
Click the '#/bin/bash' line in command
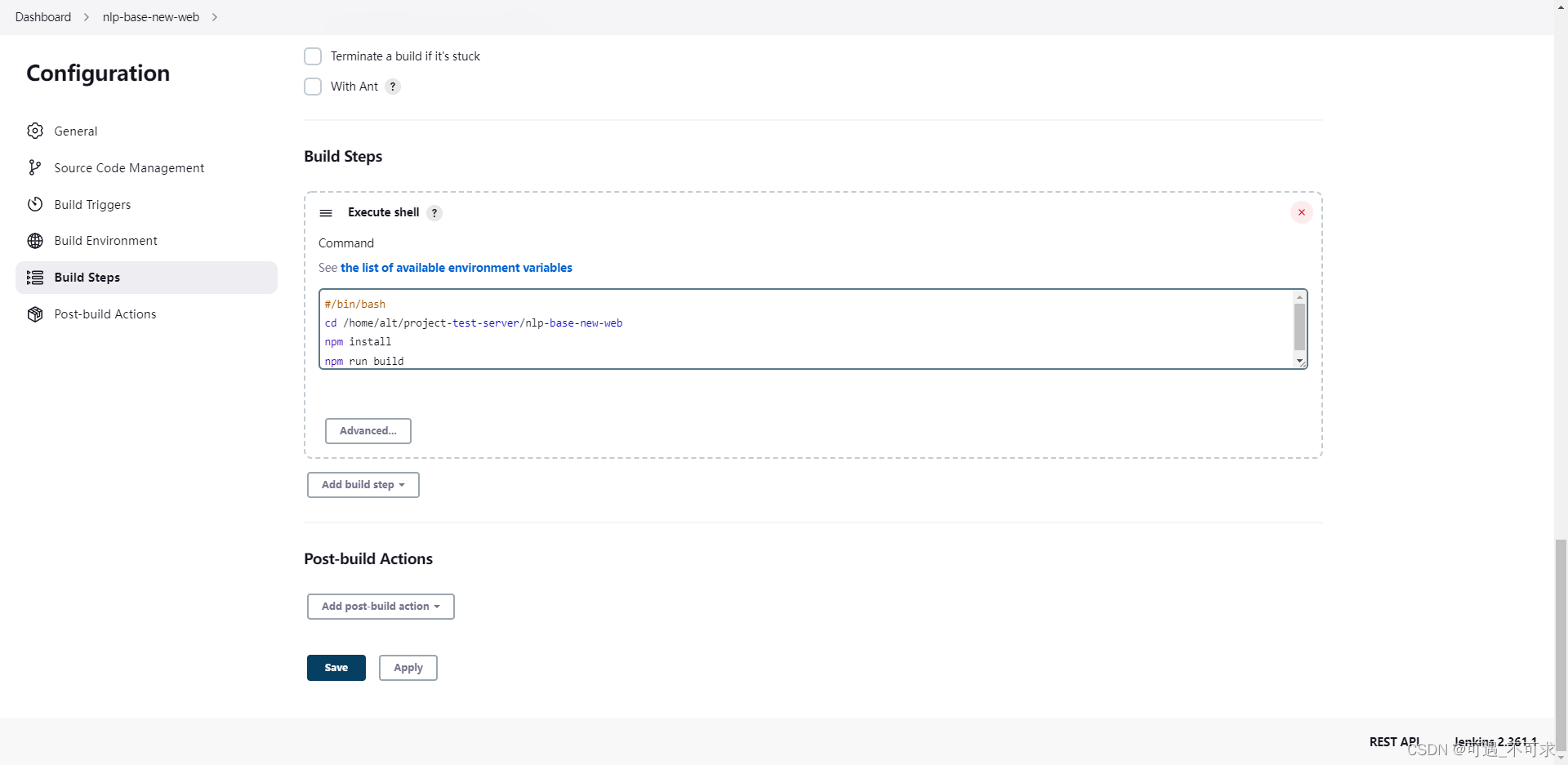pos(355,304)
